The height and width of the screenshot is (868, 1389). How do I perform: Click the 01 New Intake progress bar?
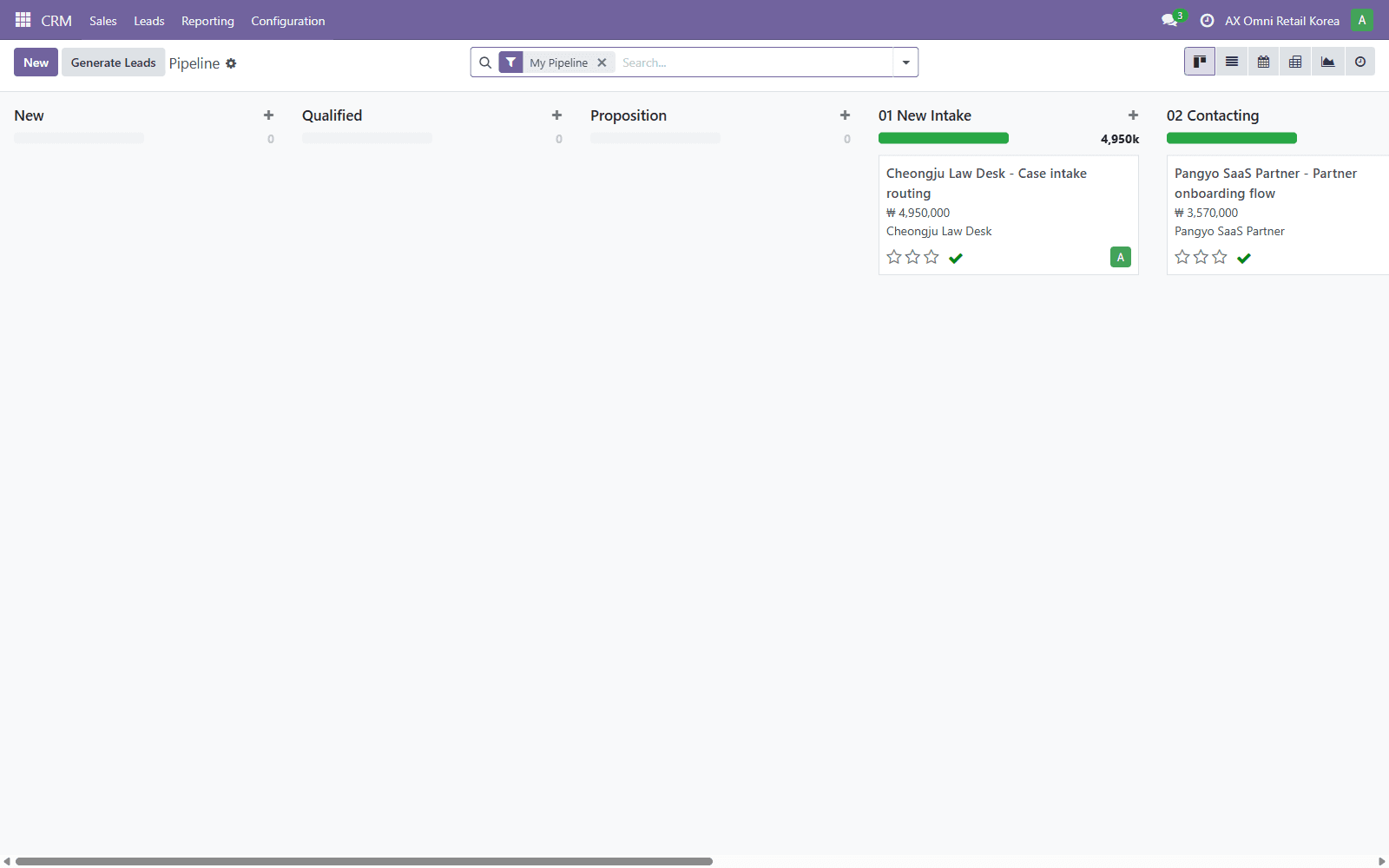click(944, 137)
